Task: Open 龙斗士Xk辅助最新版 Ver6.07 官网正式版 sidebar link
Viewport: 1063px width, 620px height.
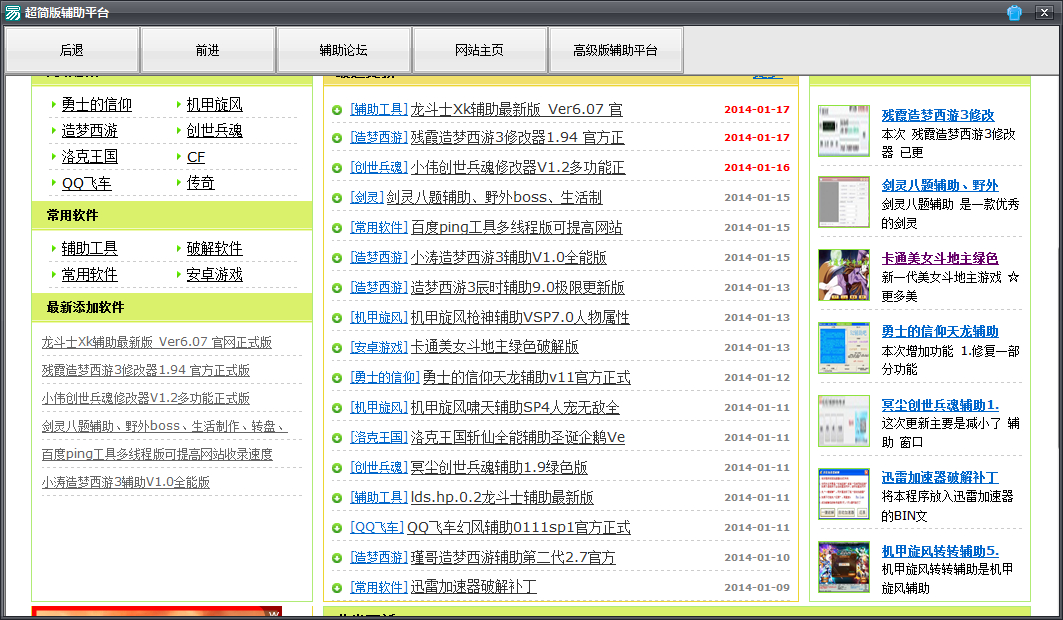Action: point(157,342)
